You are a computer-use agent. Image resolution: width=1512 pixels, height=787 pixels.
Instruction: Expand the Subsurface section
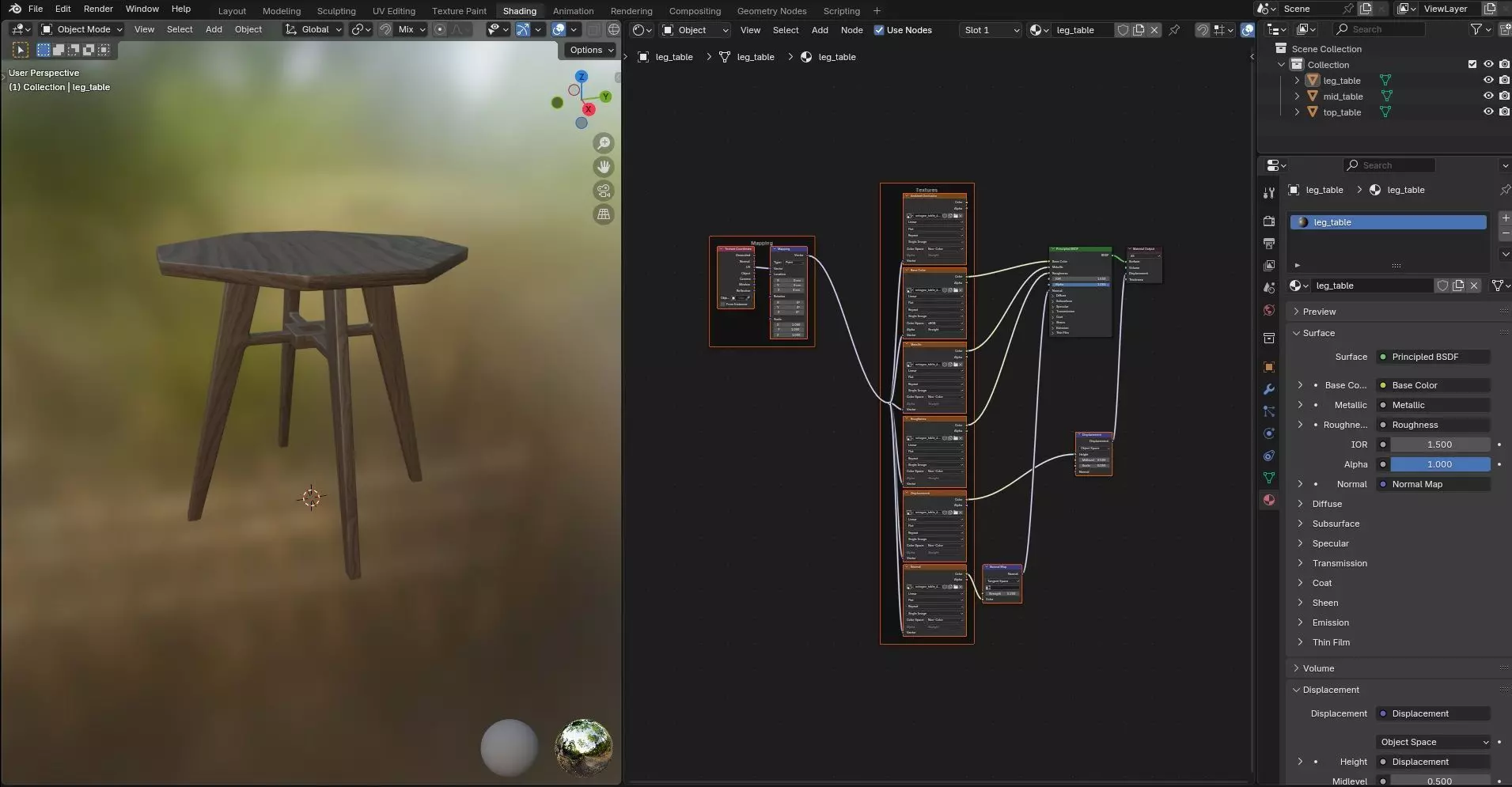pyautogui.click(x=1336, y=524)
